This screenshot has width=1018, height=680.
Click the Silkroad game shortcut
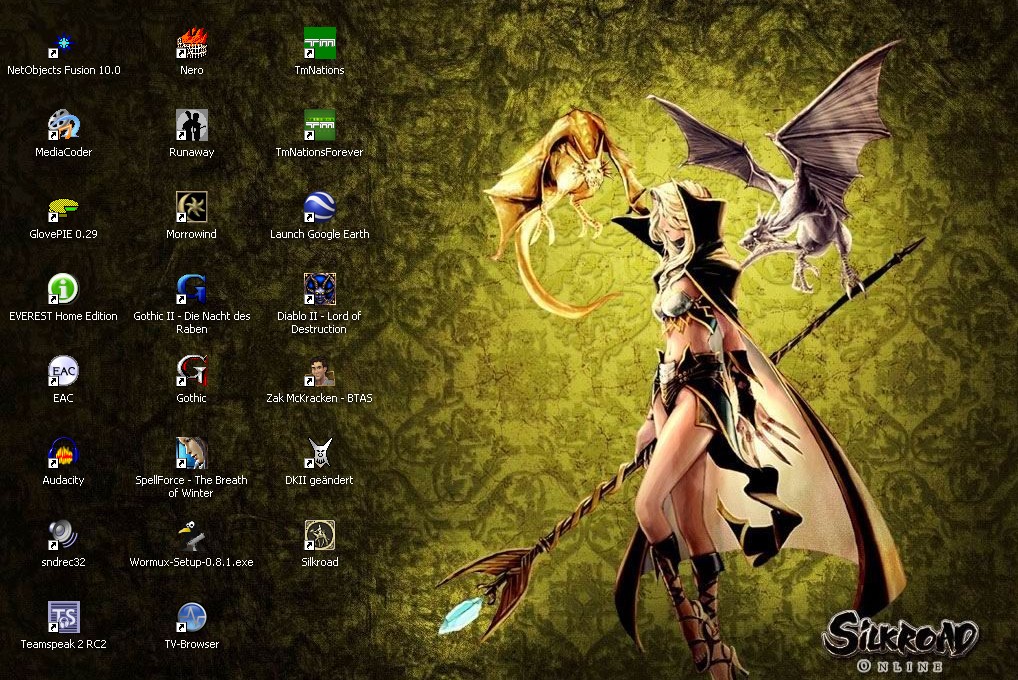pyautogui.click(x=319, y=536)
